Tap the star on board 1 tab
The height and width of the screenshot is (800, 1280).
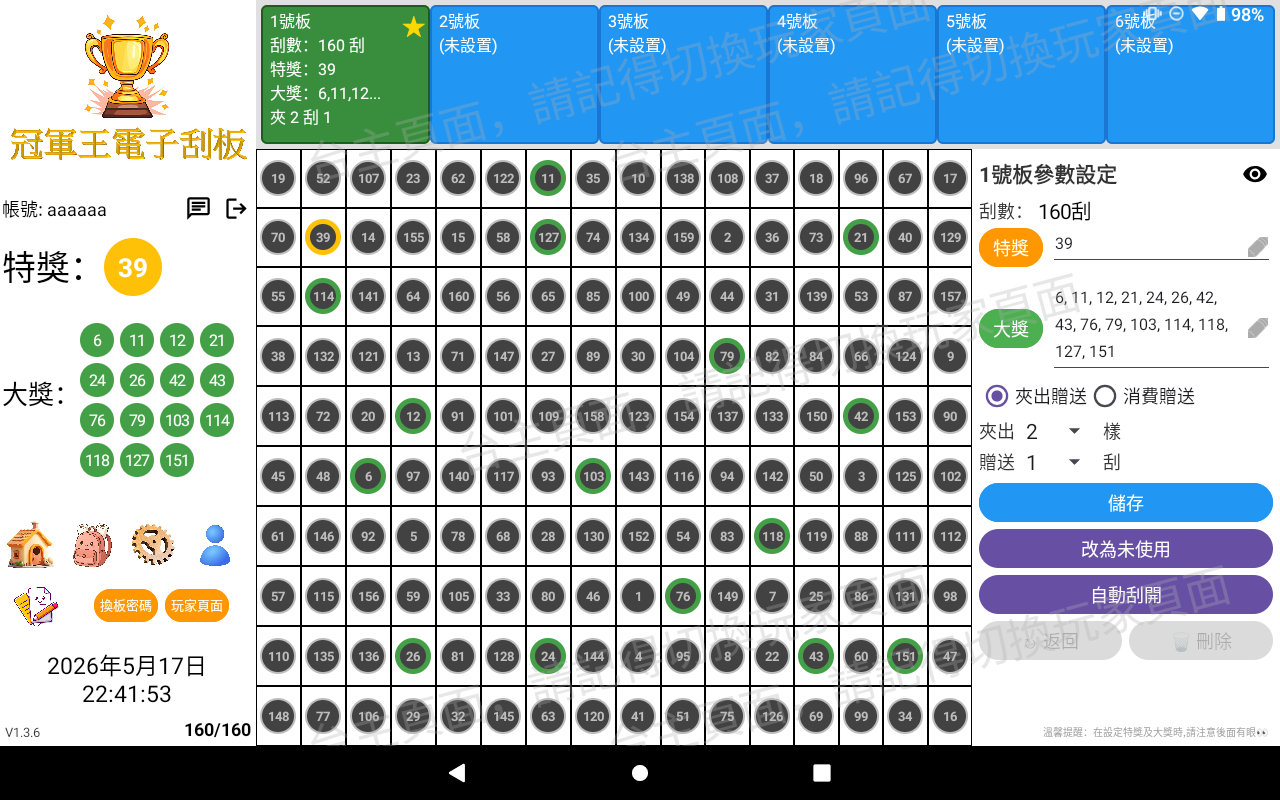414,28
